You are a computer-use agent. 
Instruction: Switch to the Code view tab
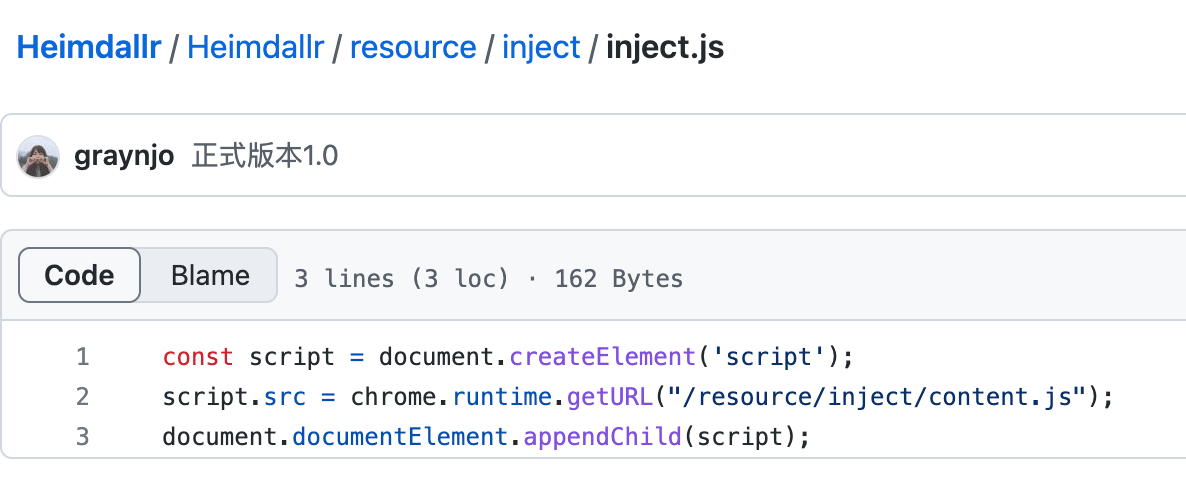click(80, 275)
